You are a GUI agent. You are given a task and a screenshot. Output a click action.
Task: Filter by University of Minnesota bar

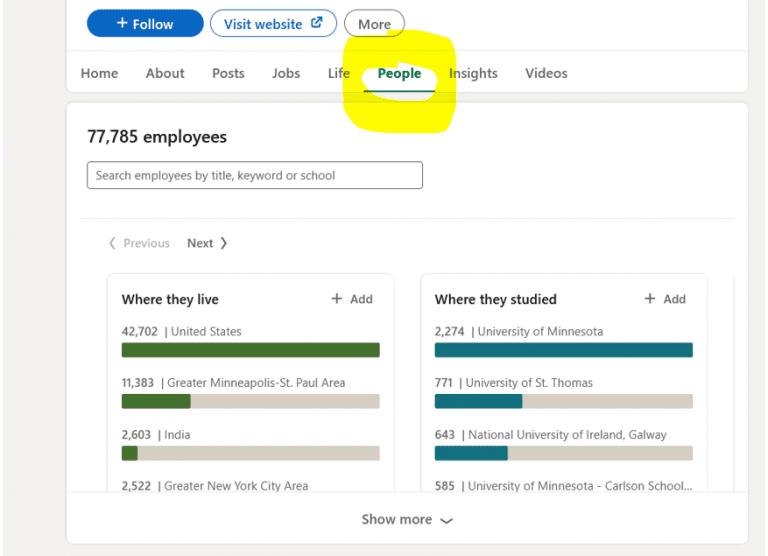(563, 350)
